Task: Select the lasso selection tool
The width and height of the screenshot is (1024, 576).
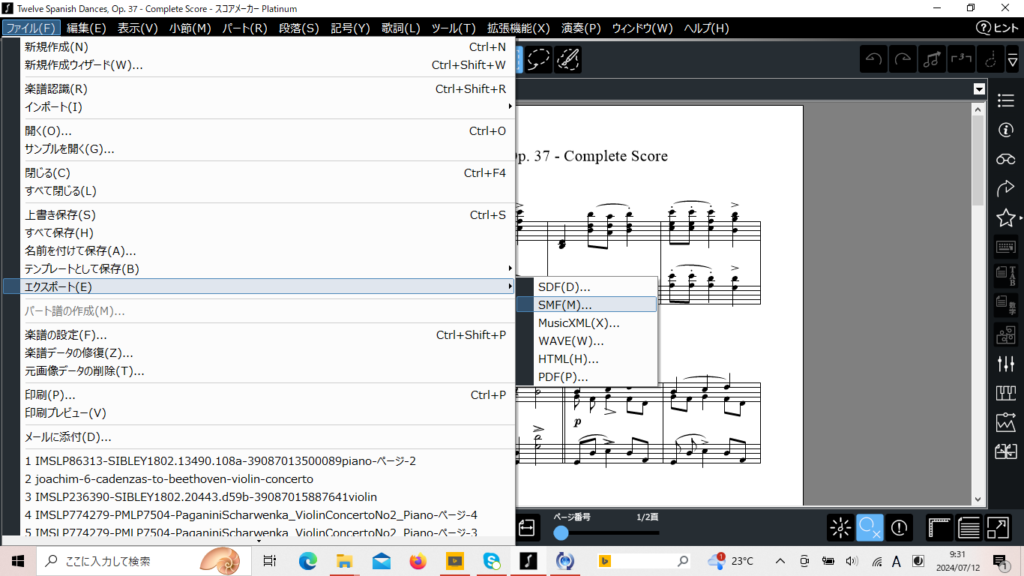Action: pos(540,59)
